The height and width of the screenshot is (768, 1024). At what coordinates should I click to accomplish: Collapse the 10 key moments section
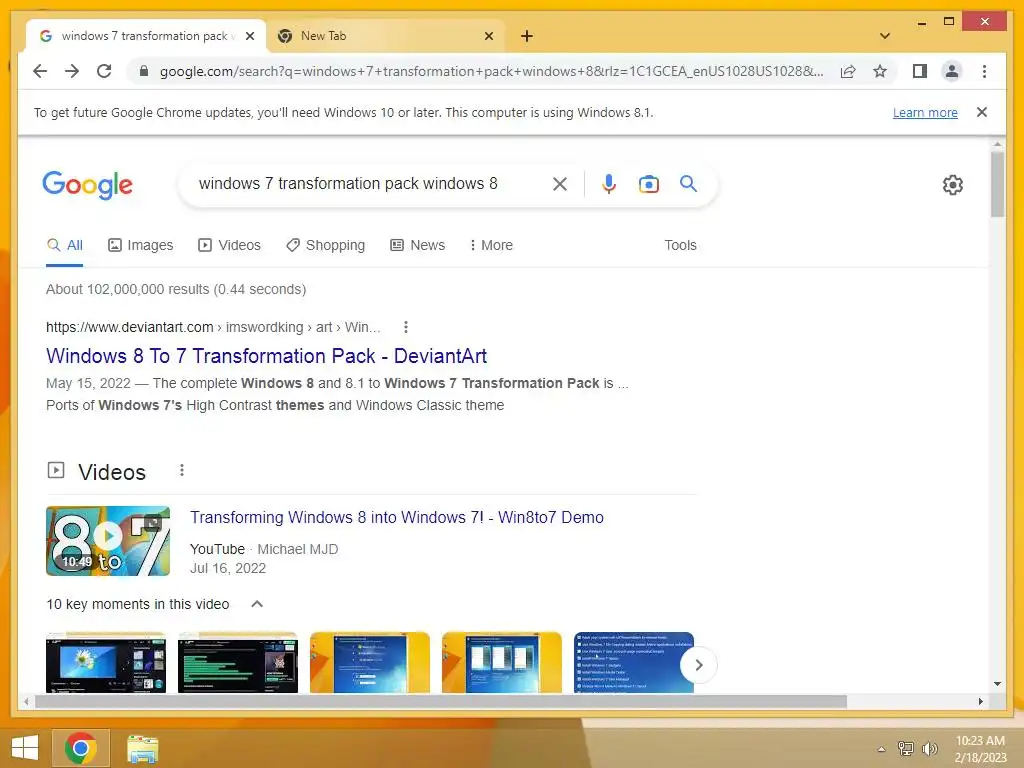coord(257,604)
